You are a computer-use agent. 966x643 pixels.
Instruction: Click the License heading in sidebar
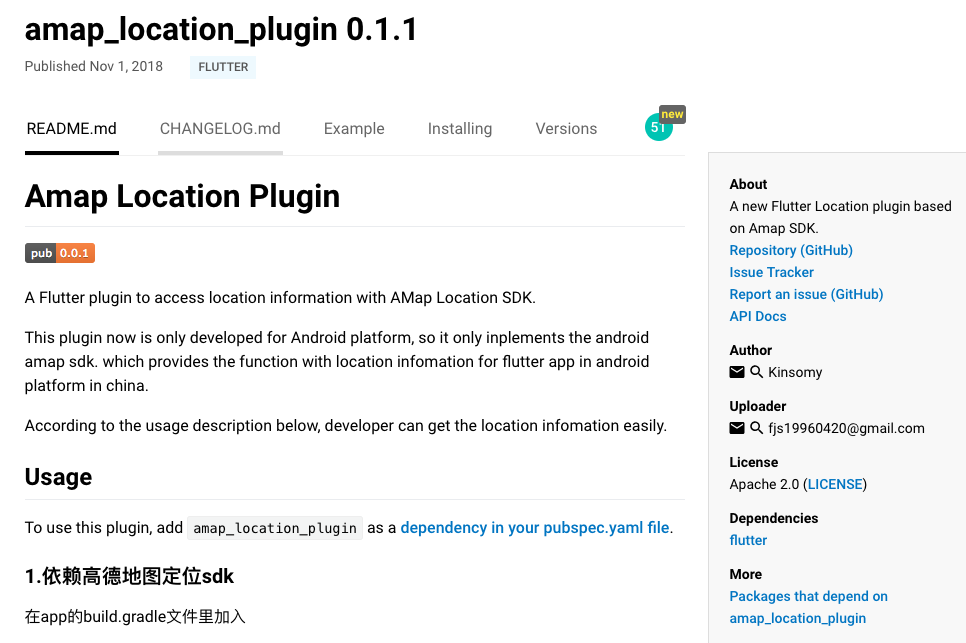(x=753, y=462)
